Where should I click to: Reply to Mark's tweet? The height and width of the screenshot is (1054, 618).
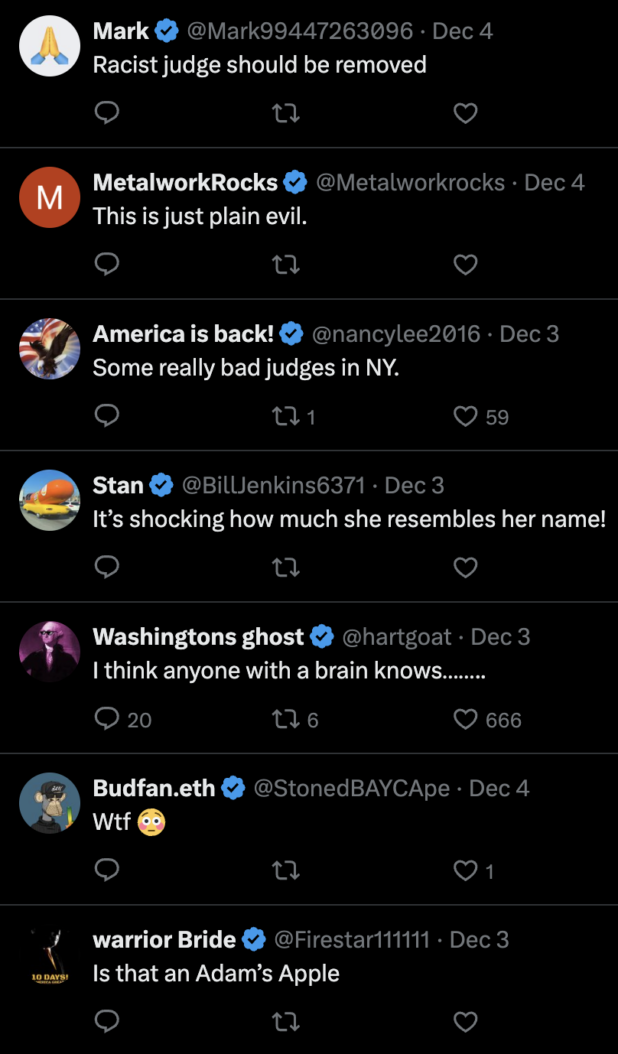coord(107,114)
